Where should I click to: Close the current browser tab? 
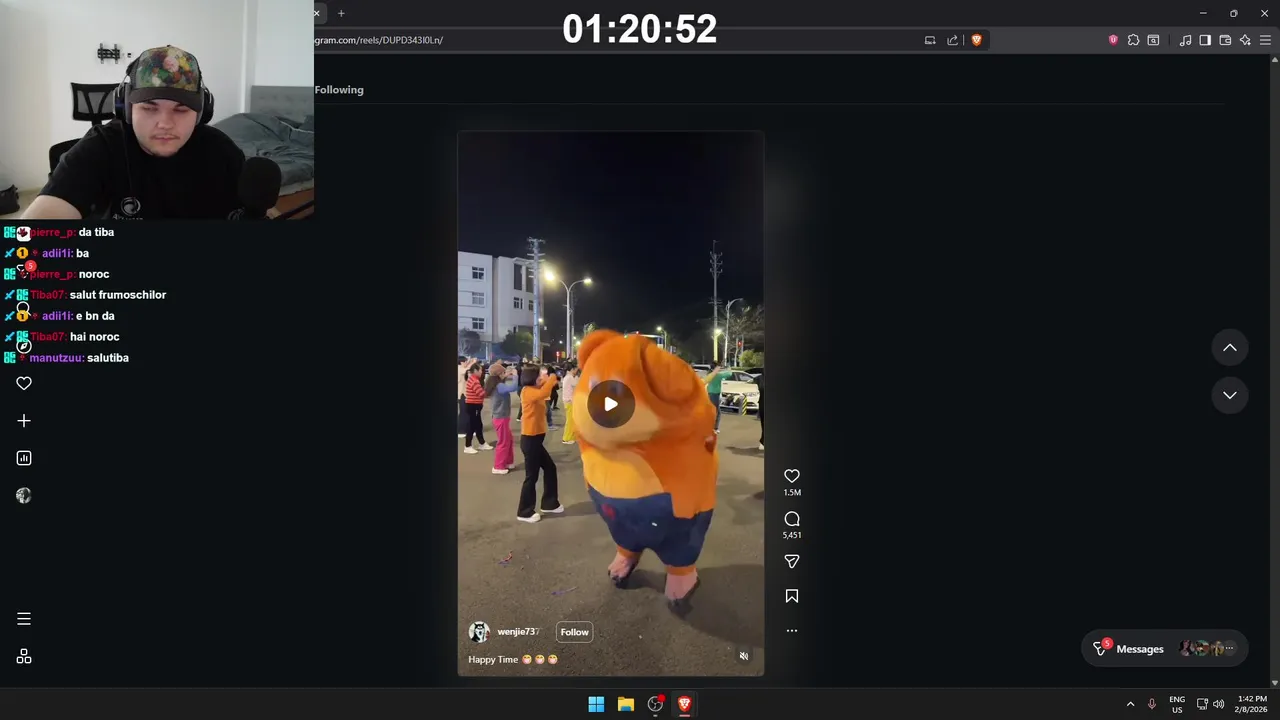coord(317,13)
